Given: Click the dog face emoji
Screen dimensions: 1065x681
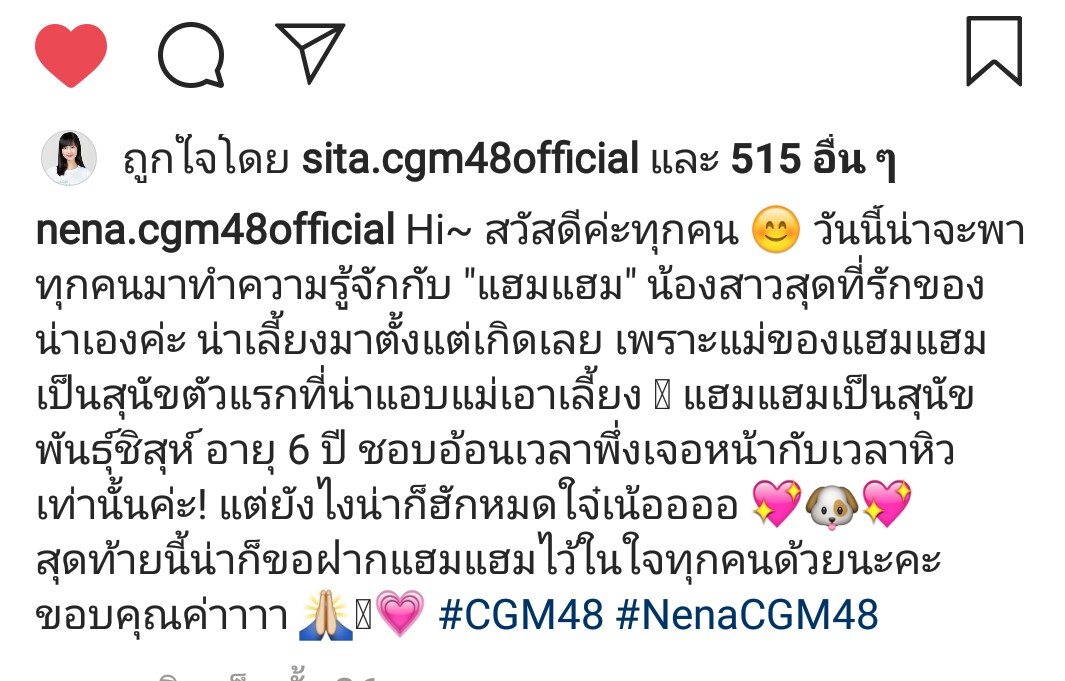Looking at the screenshot, I should click(x=831, y=504).
